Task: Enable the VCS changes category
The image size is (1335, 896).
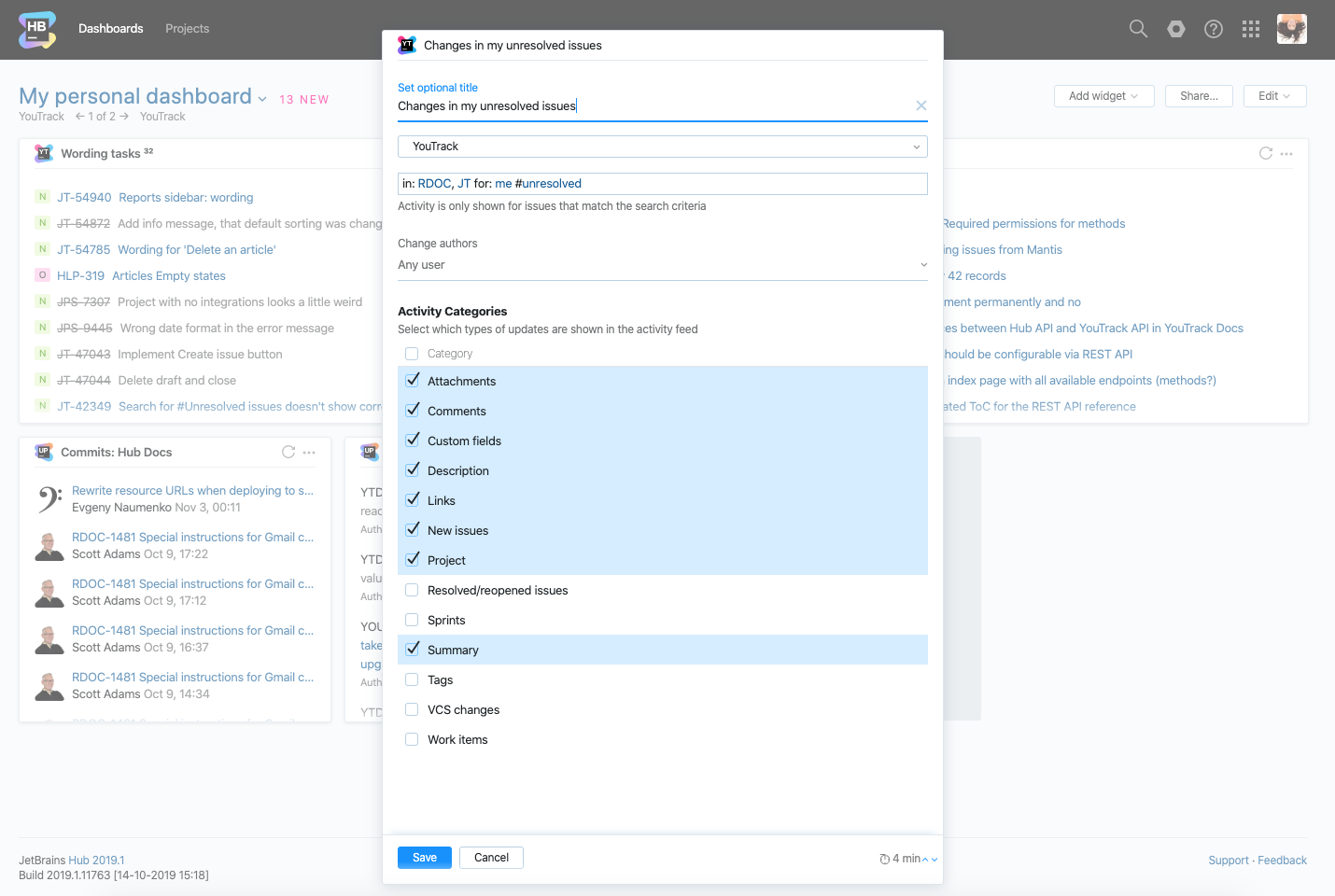Action: coord(412,709)
